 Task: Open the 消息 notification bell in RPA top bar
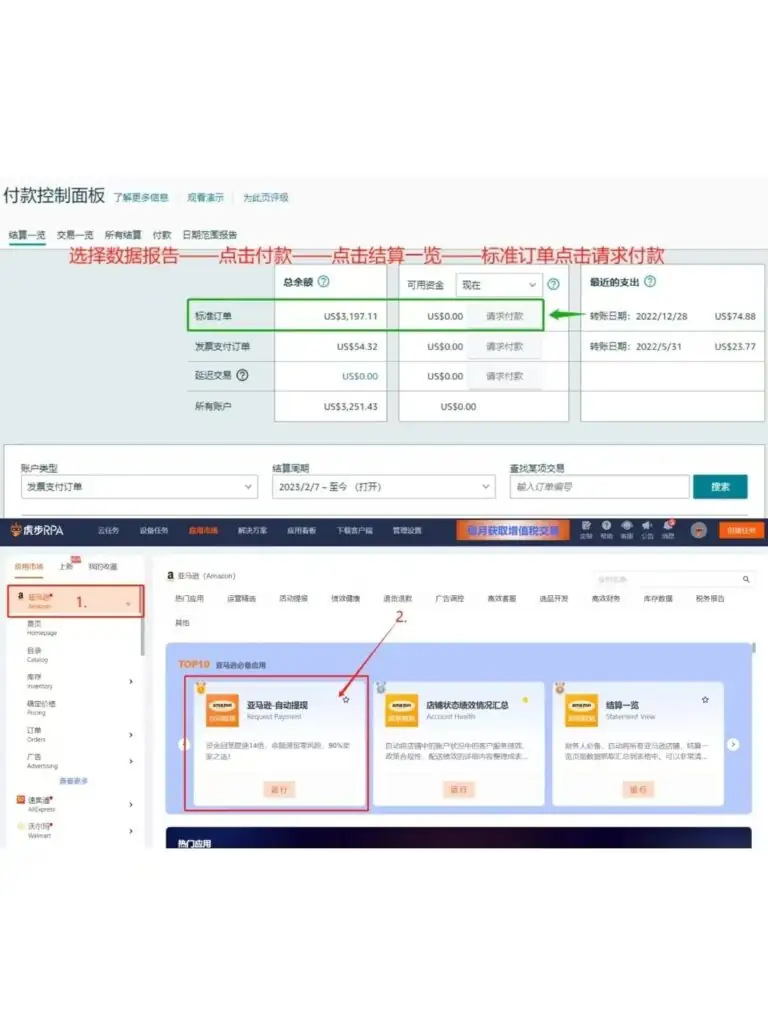coord(668,529)
